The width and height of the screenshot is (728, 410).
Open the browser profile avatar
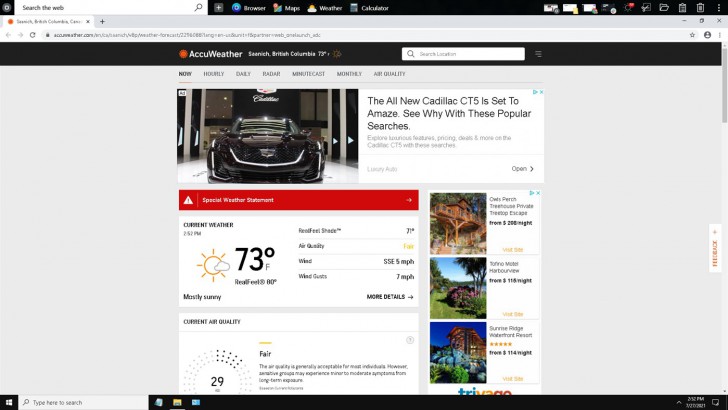707,35
